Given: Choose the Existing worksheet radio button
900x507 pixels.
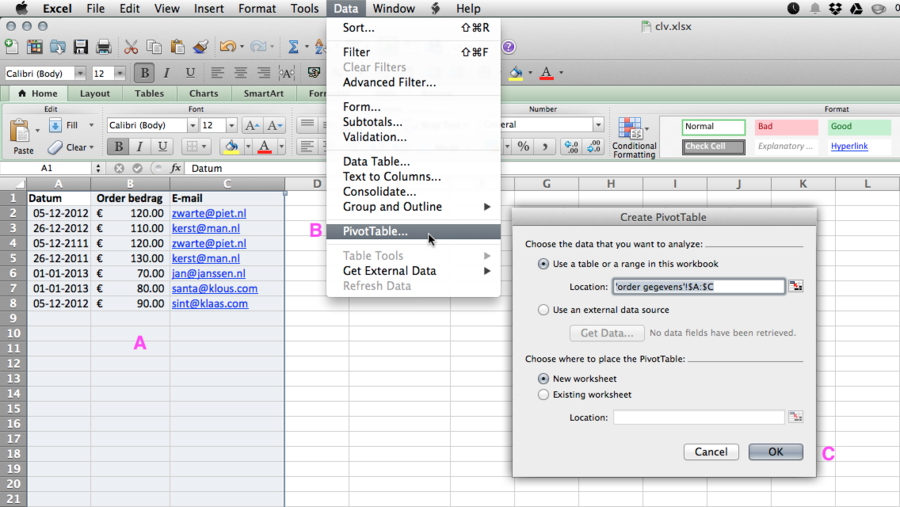Looking at the screenshot, I should tap(543, 395).
